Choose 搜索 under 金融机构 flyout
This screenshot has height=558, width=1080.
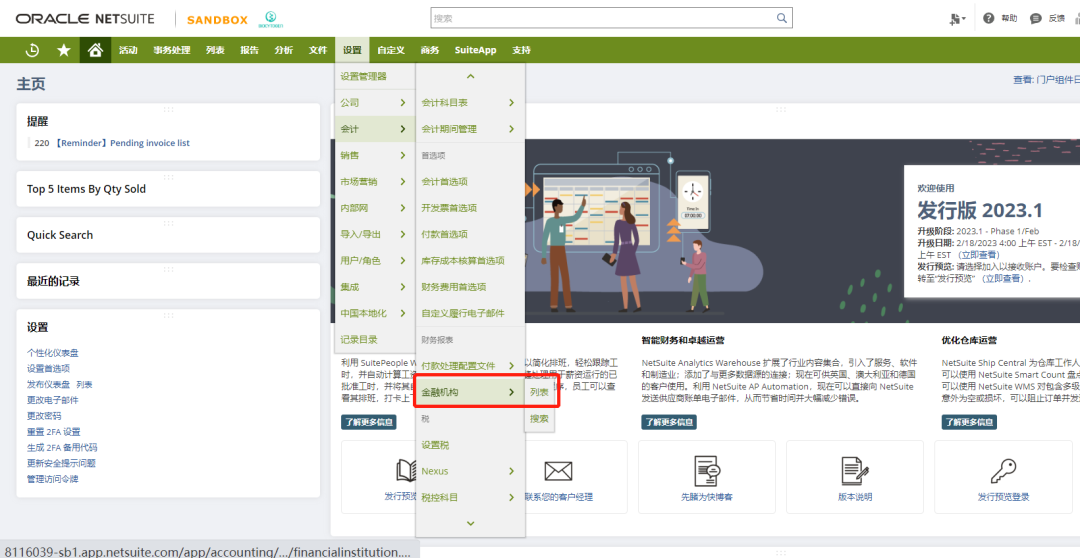pos(539,419)
